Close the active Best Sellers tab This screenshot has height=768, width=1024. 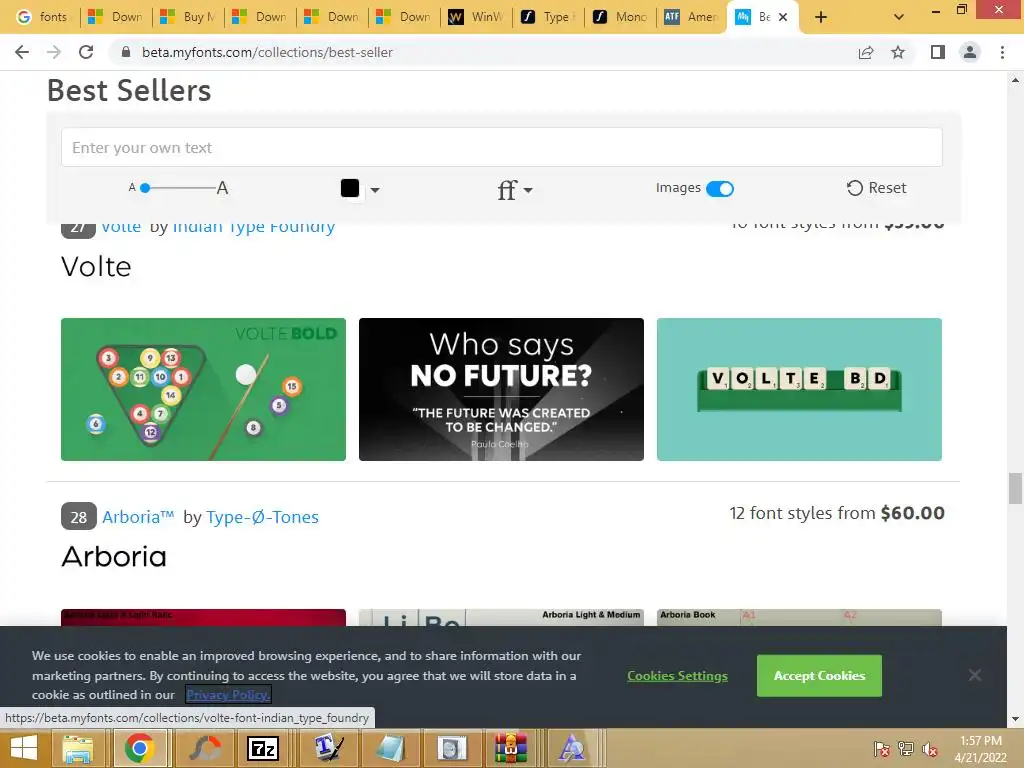coord(783,17)
